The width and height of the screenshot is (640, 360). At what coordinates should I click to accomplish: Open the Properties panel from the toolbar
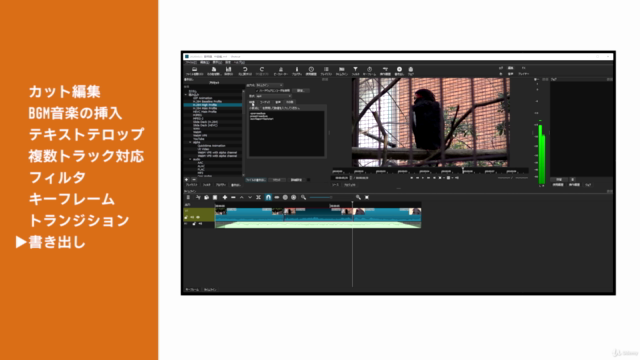tap(297, 71)
